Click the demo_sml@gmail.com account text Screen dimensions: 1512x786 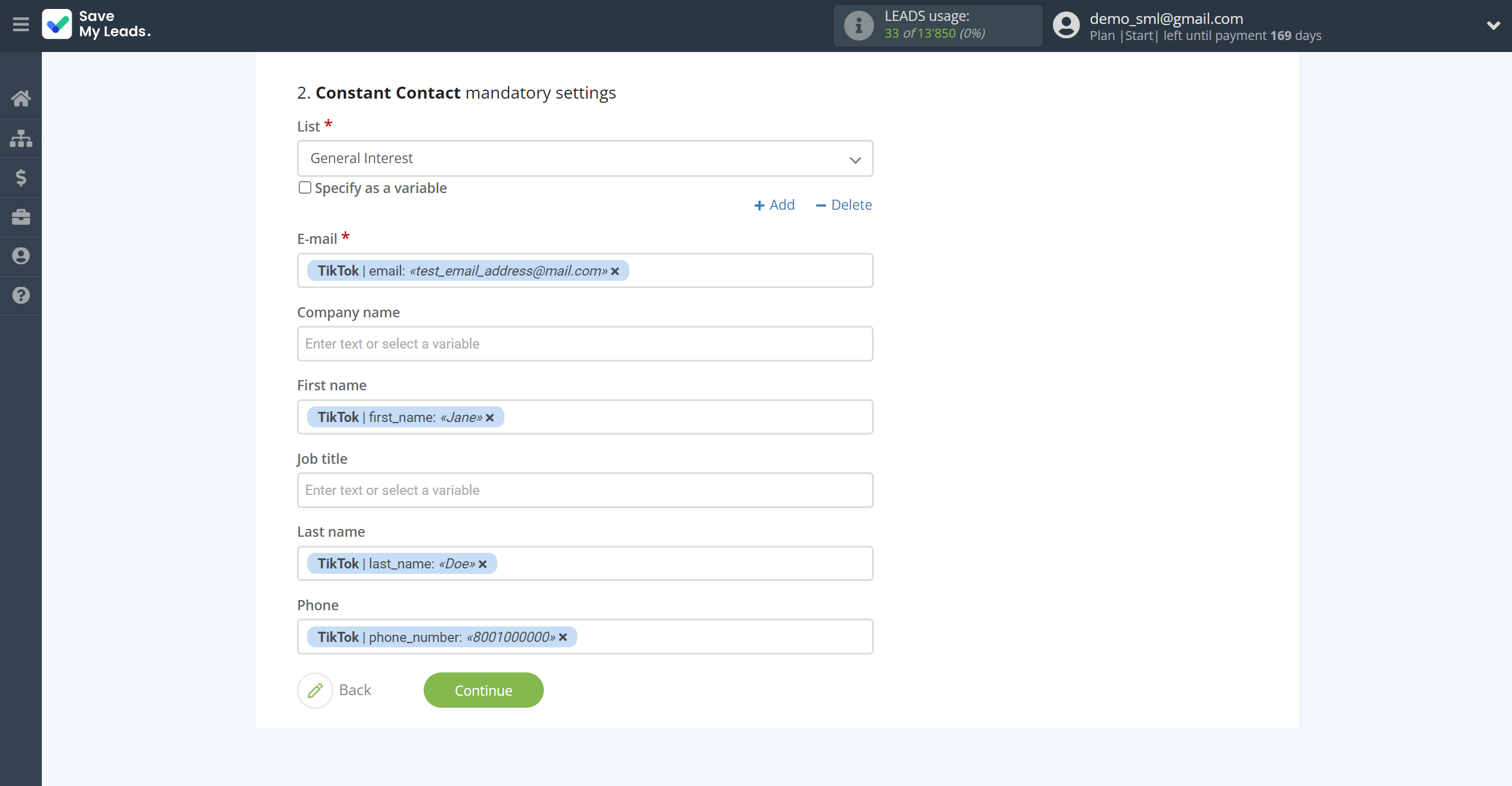click(x=1166, y=19)
